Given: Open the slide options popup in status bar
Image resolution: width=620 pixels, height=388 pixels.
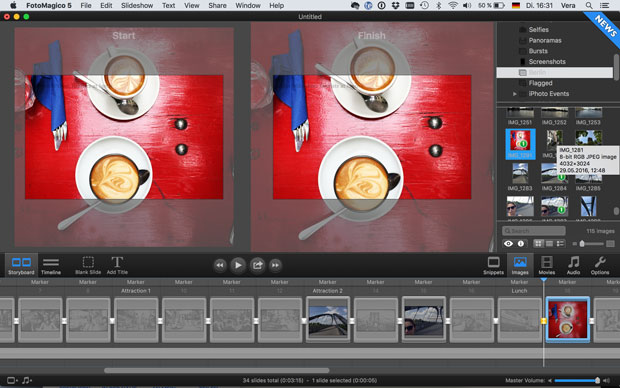Looking at the screenshot, I should click(12, 380).
